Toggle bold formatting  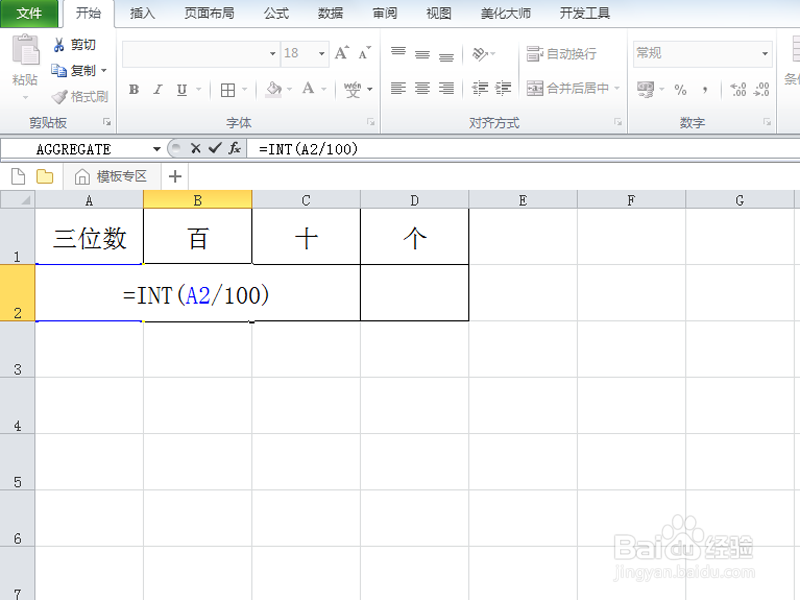coord(134,90)
